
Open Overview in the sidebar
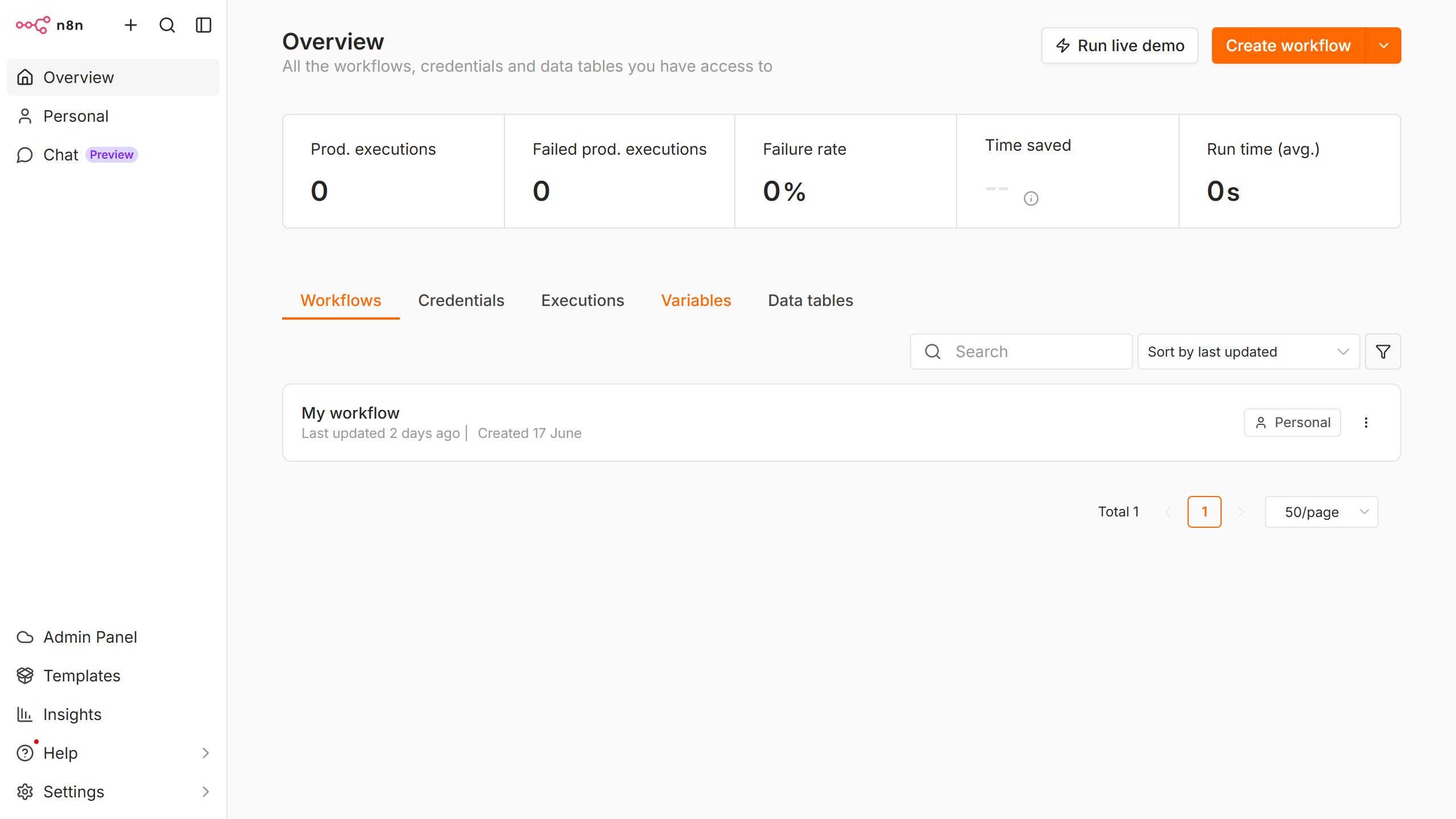pyautogui.click(x=113, y=77)
